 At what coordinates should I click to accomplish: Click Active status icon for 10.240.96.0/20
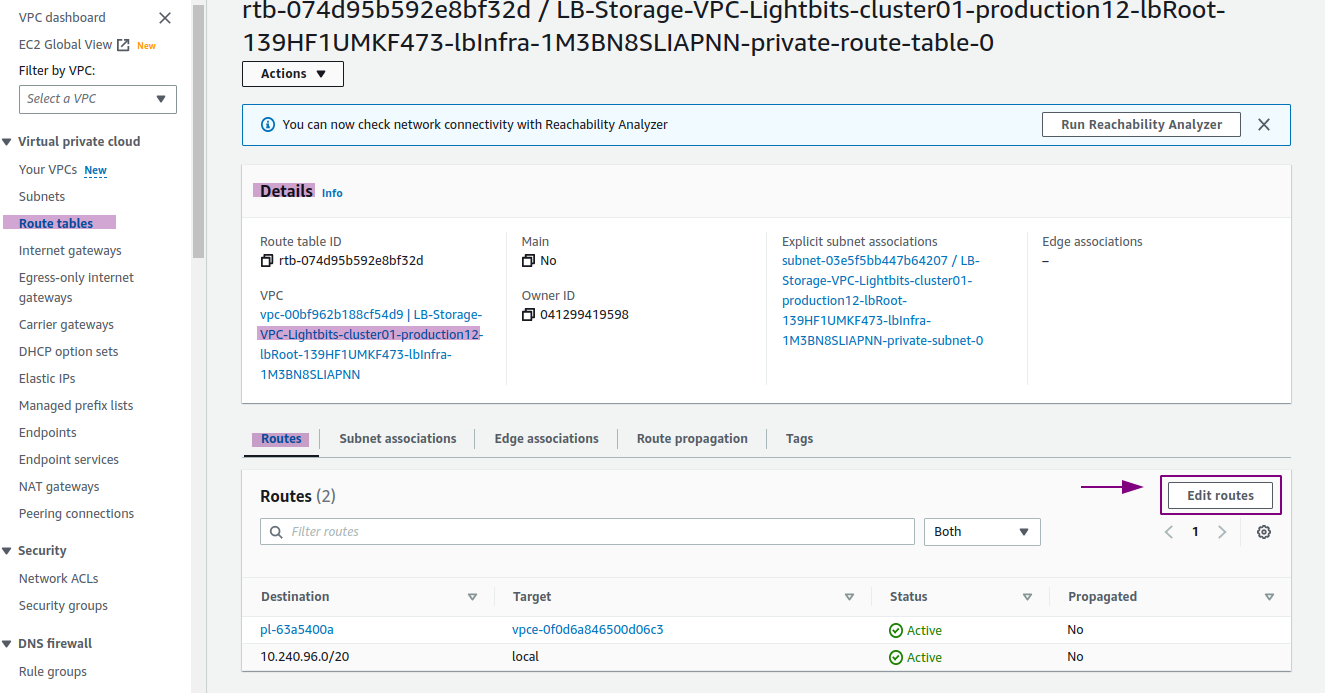click(x=896, y=658)
